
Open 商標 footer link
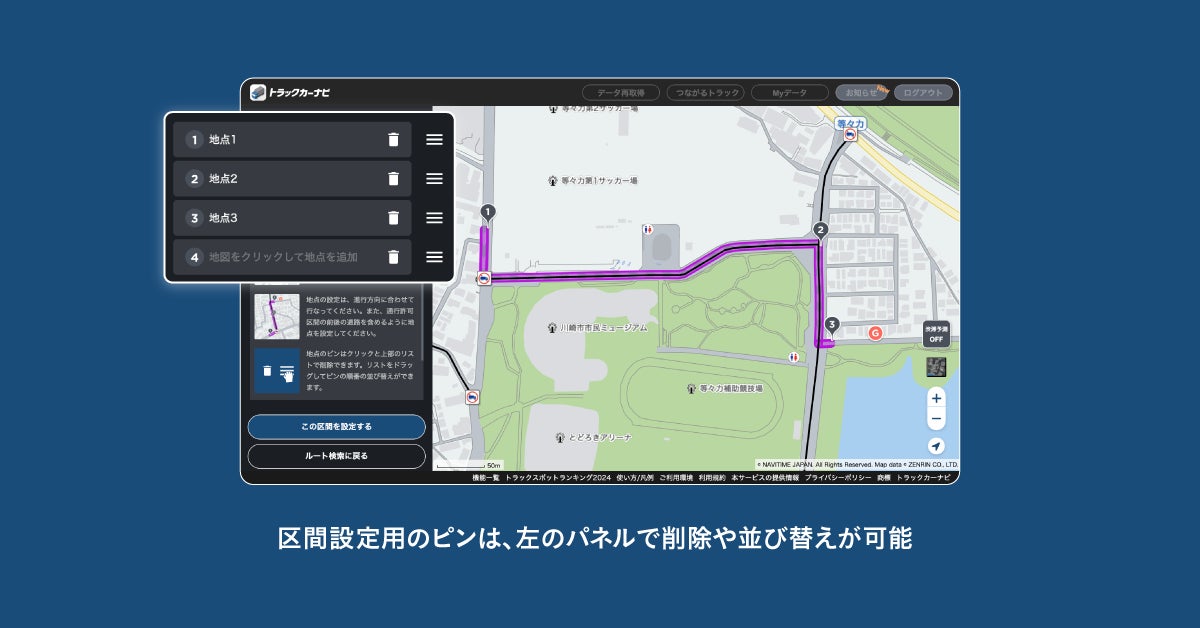884,478
